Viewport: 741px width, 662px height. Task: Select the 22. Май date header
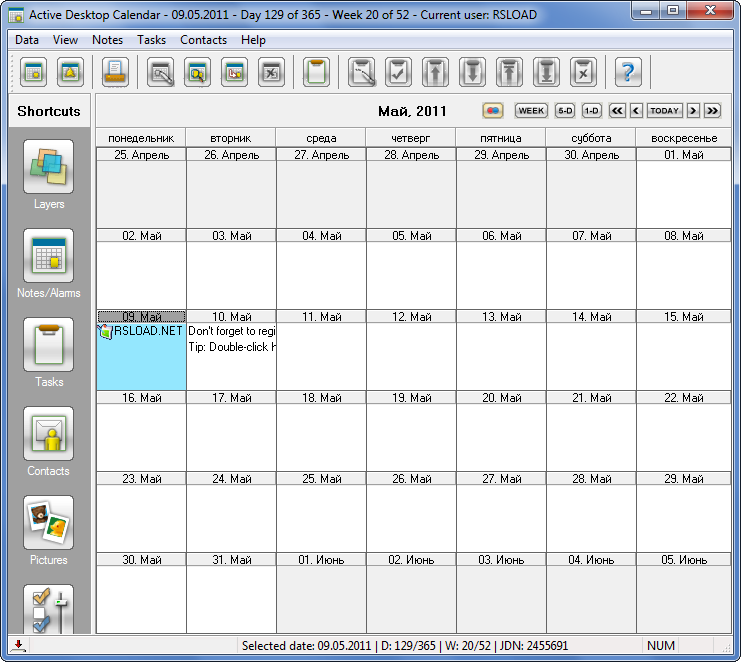tap(684, 398)
